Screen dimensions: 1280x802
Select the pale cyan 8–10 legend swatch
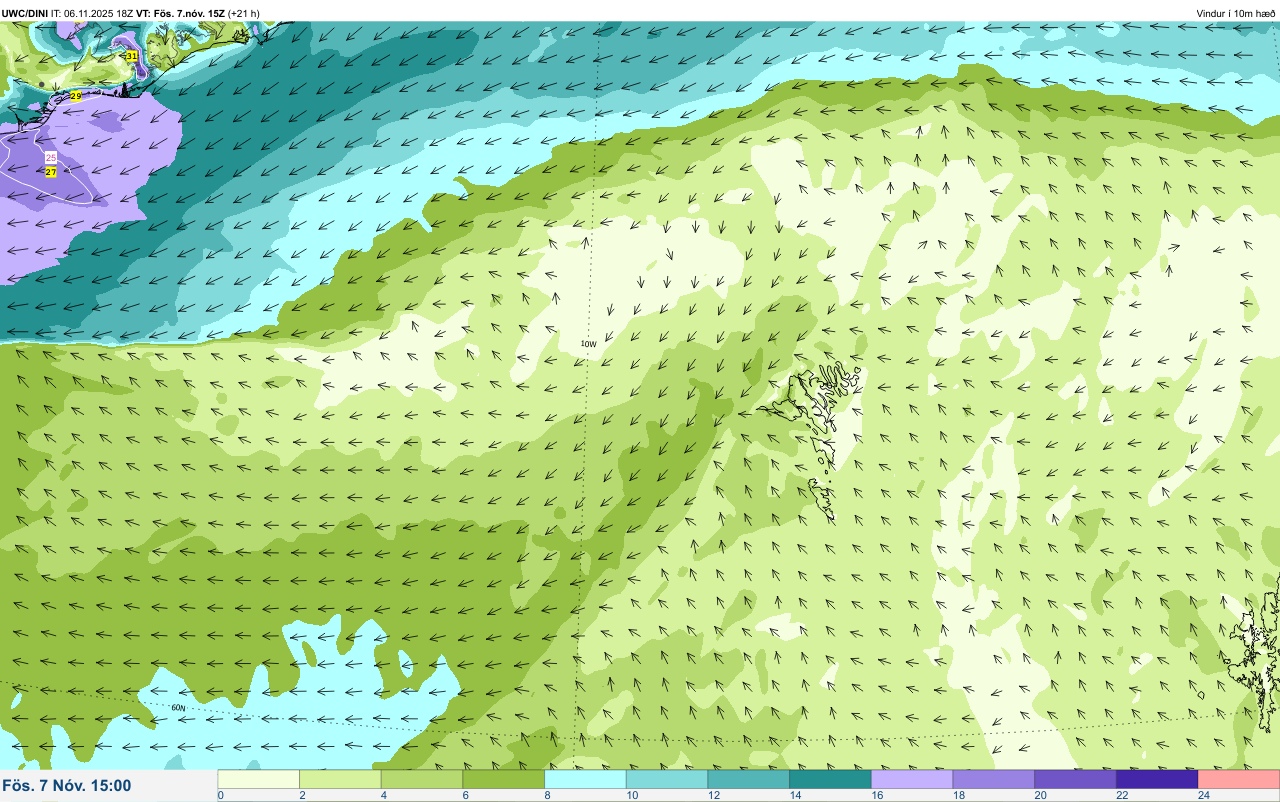(586, 779)
